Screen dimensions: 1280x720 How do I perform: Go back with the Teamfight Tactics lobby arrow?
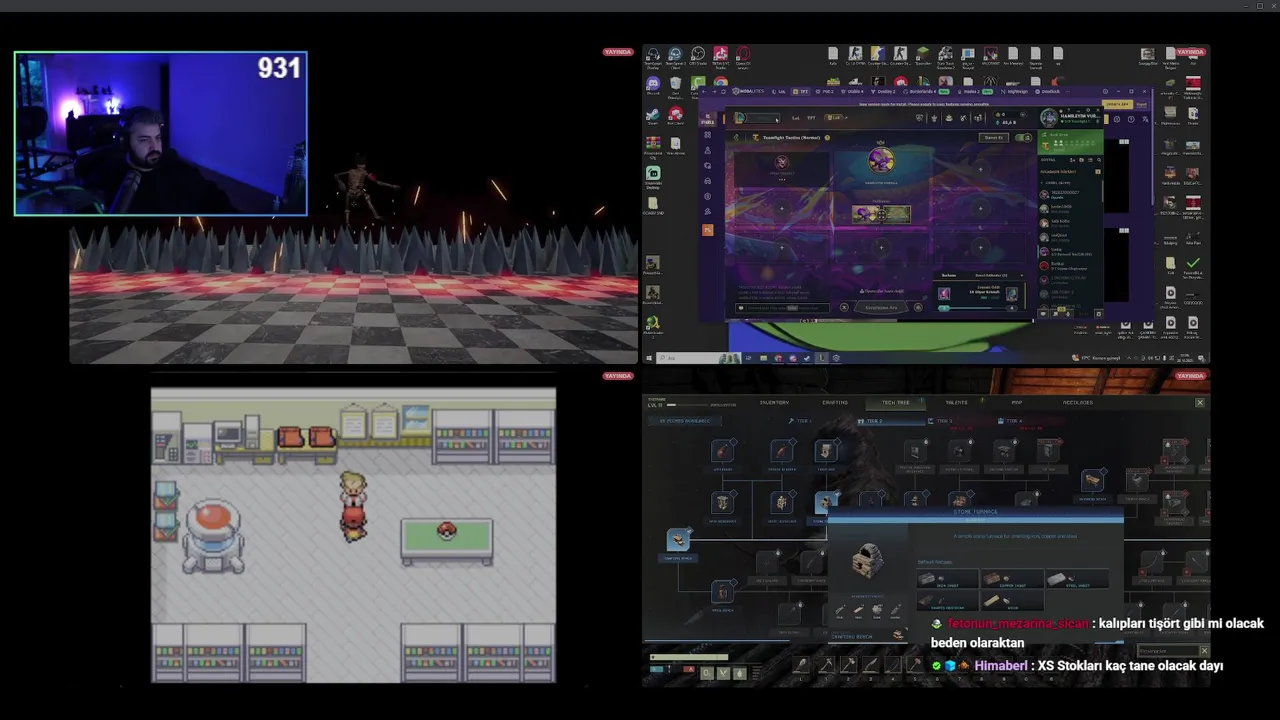point(736,138)
